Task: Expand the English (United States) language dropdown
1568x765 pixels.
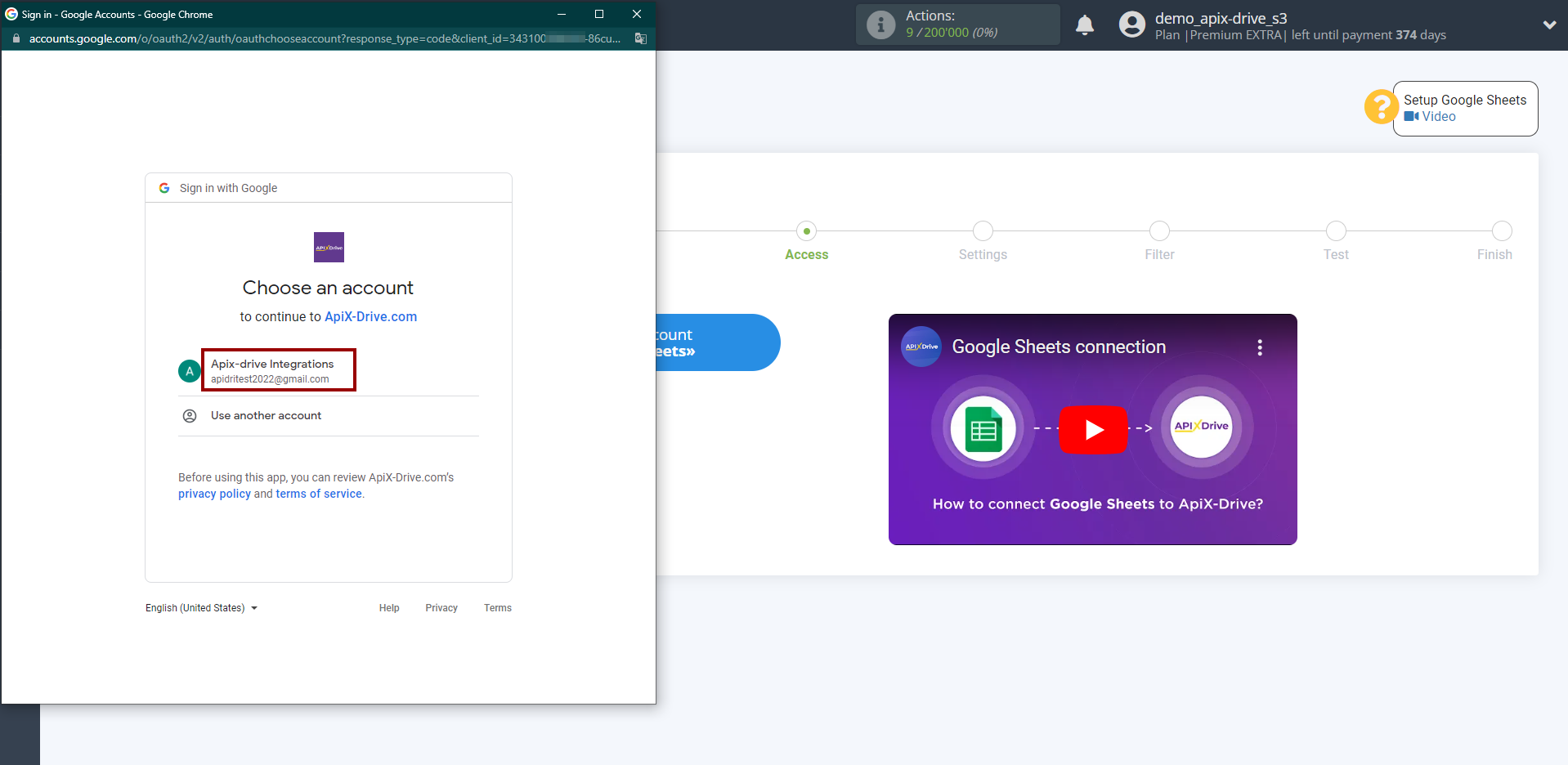Action: pyautogui.click(x=201, y=608)
